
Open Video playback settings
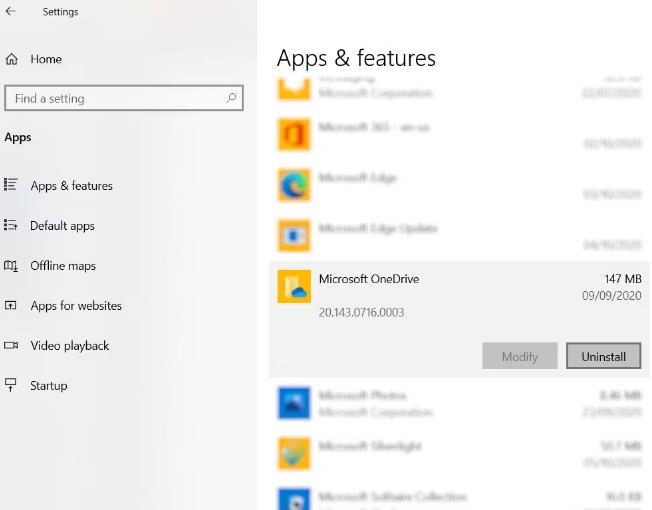(x=70, y=346)
